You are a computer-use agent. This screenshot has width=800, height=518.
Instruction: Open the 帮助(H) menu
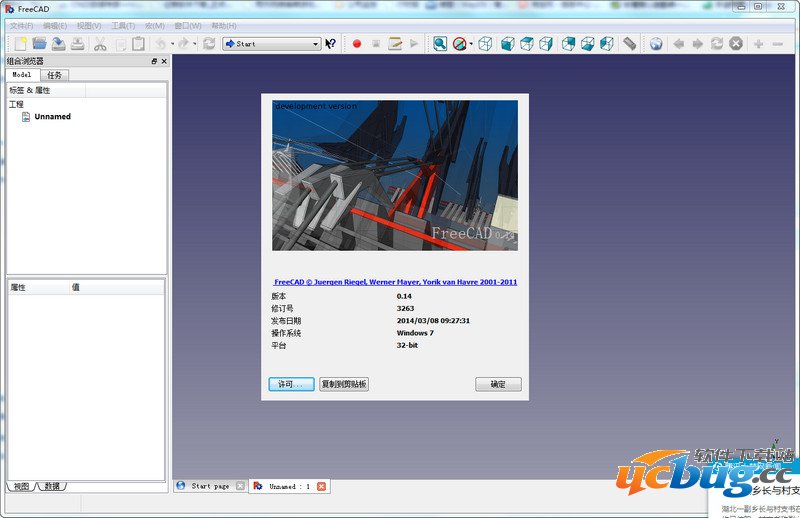[223, 26]
